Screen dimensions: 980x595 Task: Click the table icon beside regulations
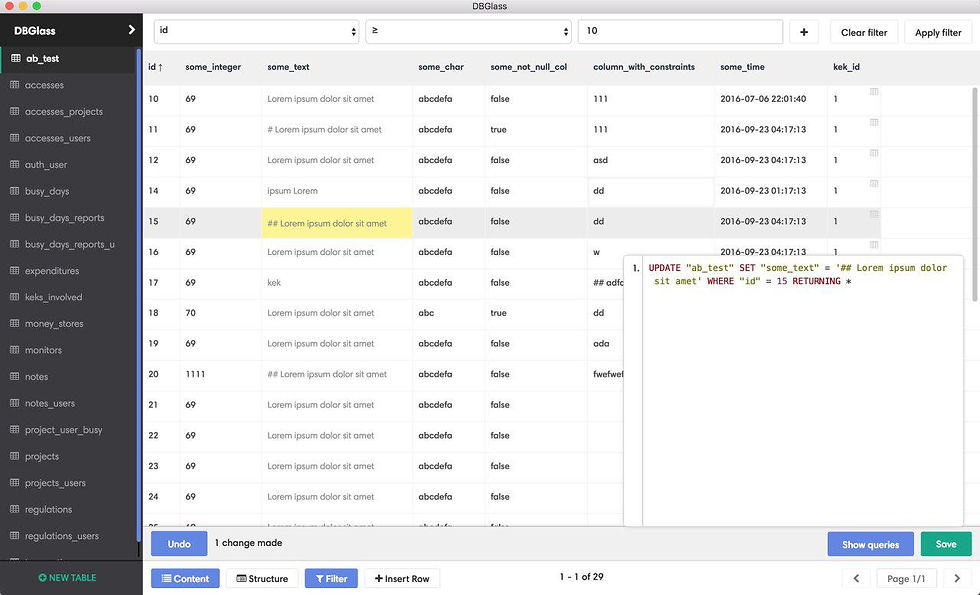(x=14, y=509)
